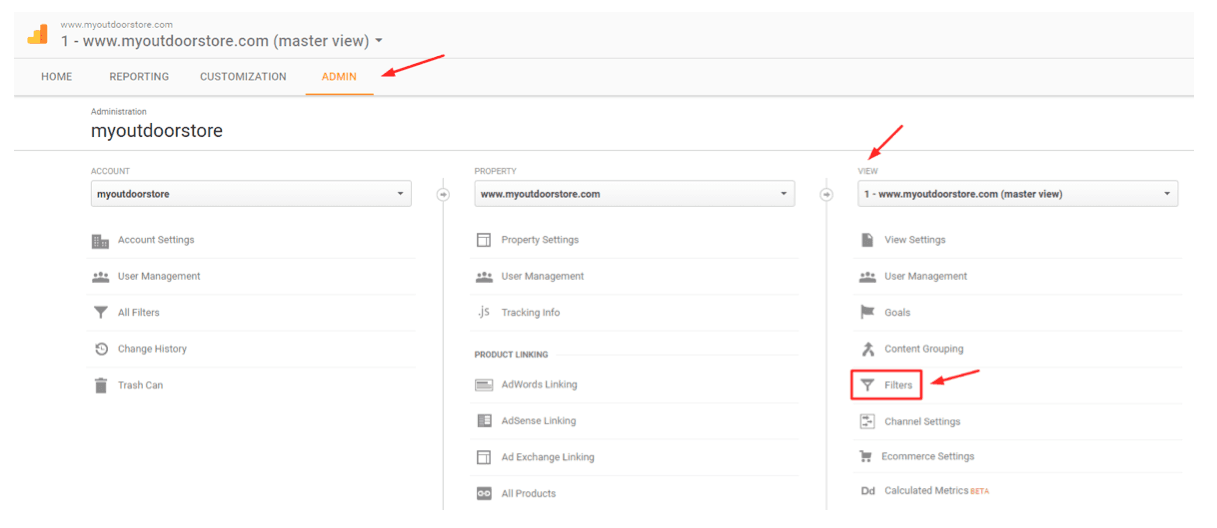The width and height of the screenshot is (1217, 528).
Task: Click the arrow circle between Property and View
Action: tap(826, 194)
